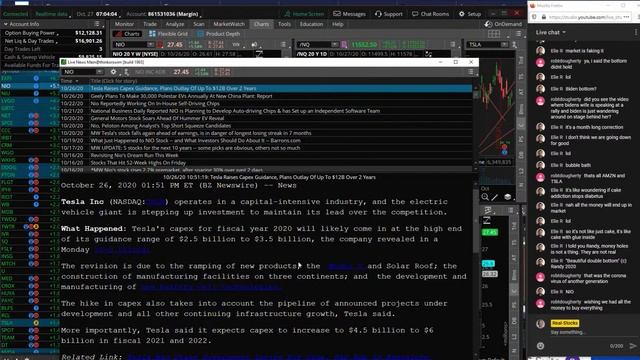The width and height of the screenshot is (640, 360).
Task: Open the chart studies cube icon
Action: click(x=507, y=197)
